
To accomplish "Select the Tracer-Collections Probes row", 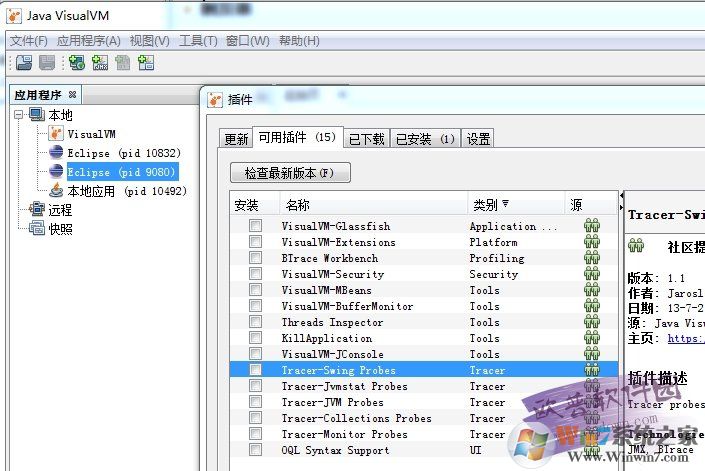I will click(x=424, y=418).
